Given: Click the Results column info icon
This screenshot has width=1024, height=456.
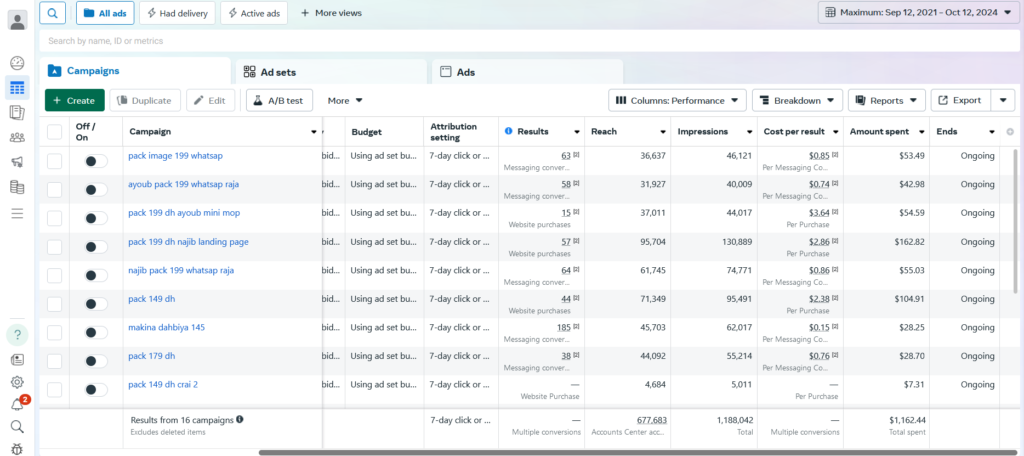Looking at the screenshot, I should (509, 131).
